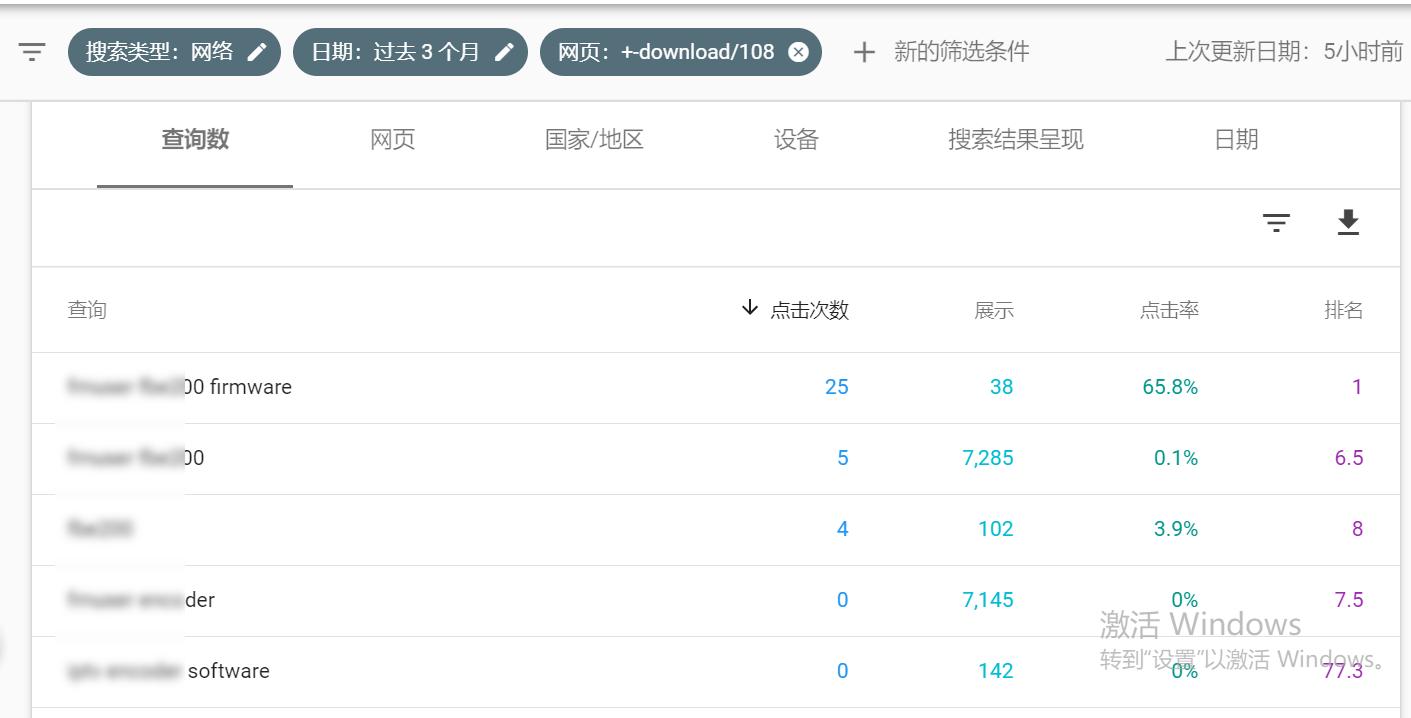
Task: Switch to the 网页 tab
Action: click(x=392, y=140)
